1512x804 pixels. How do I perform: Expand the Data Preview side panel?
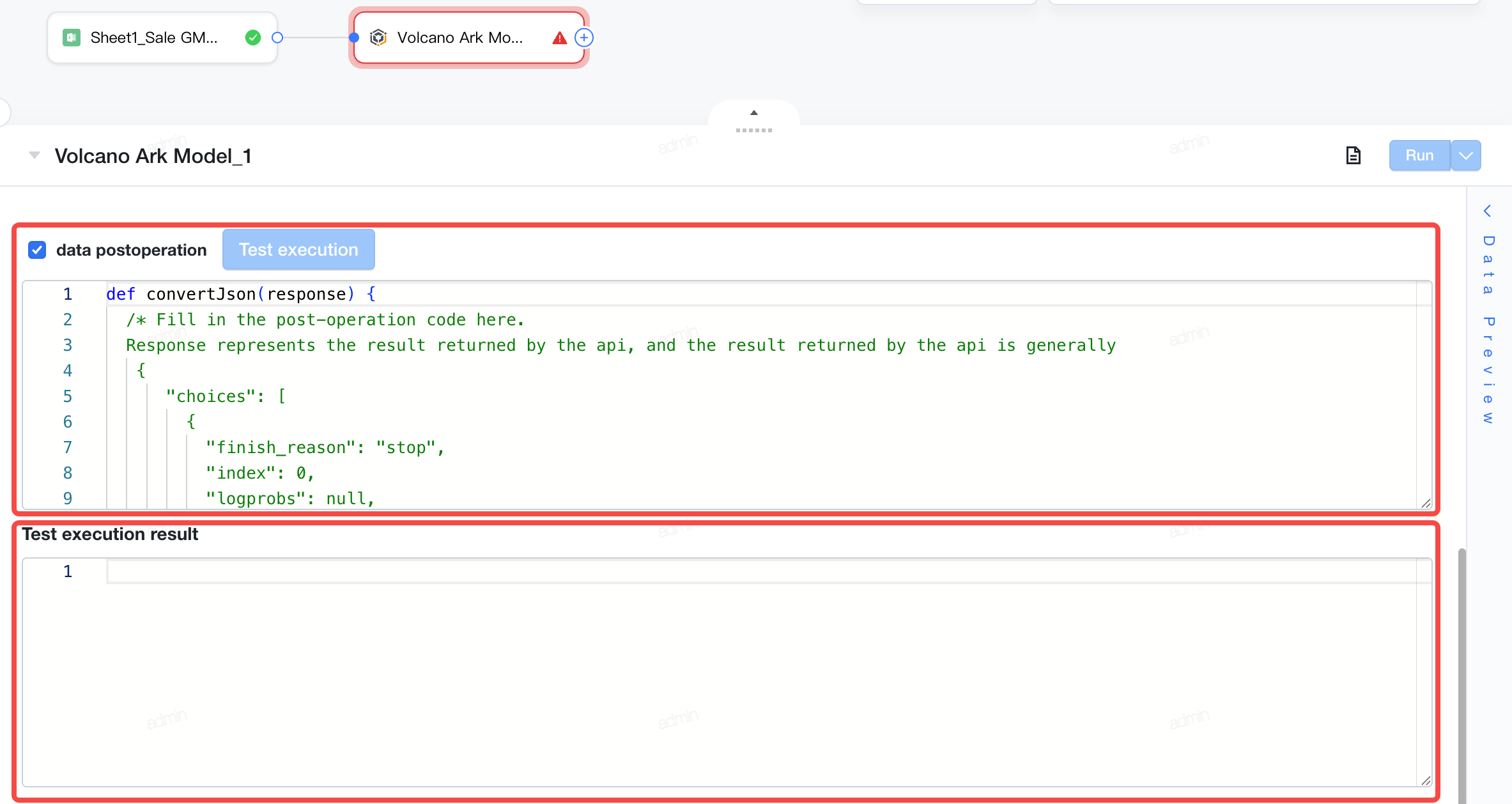point(1488,313)
